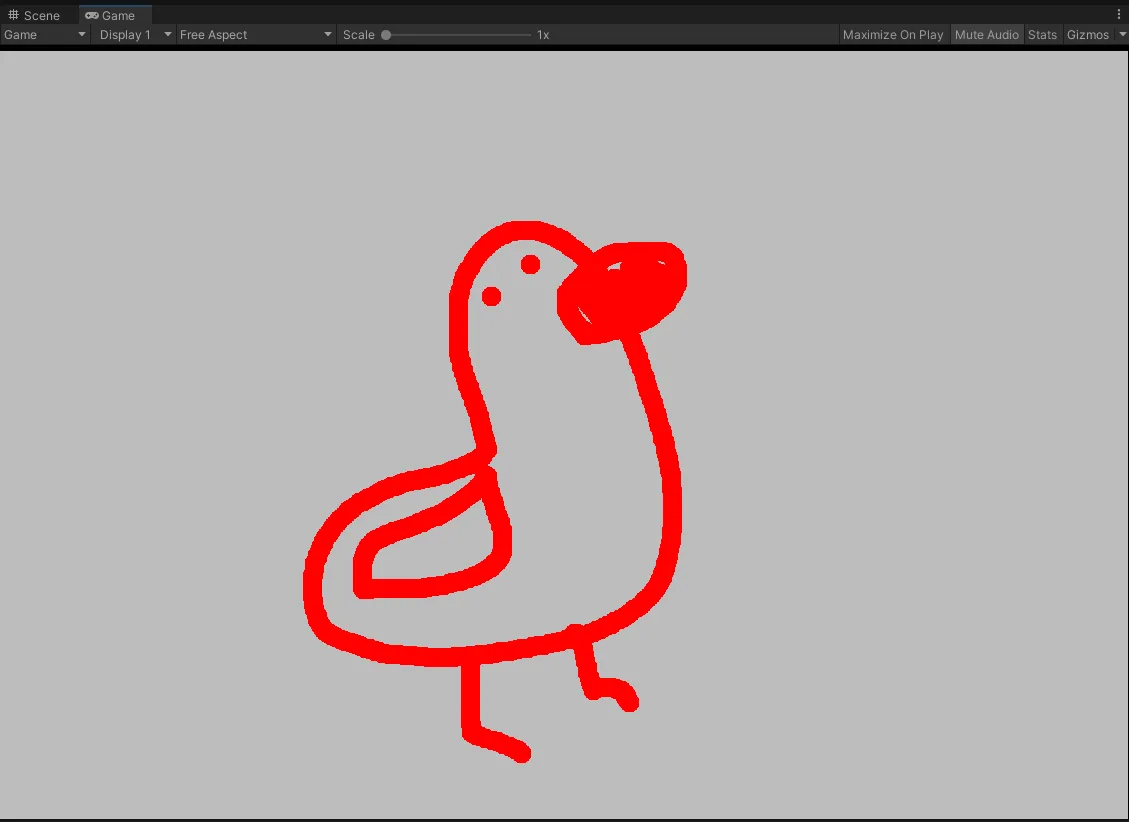
Task: Open the Free Aspect resolution dropdown
Action: click(256, 35)
